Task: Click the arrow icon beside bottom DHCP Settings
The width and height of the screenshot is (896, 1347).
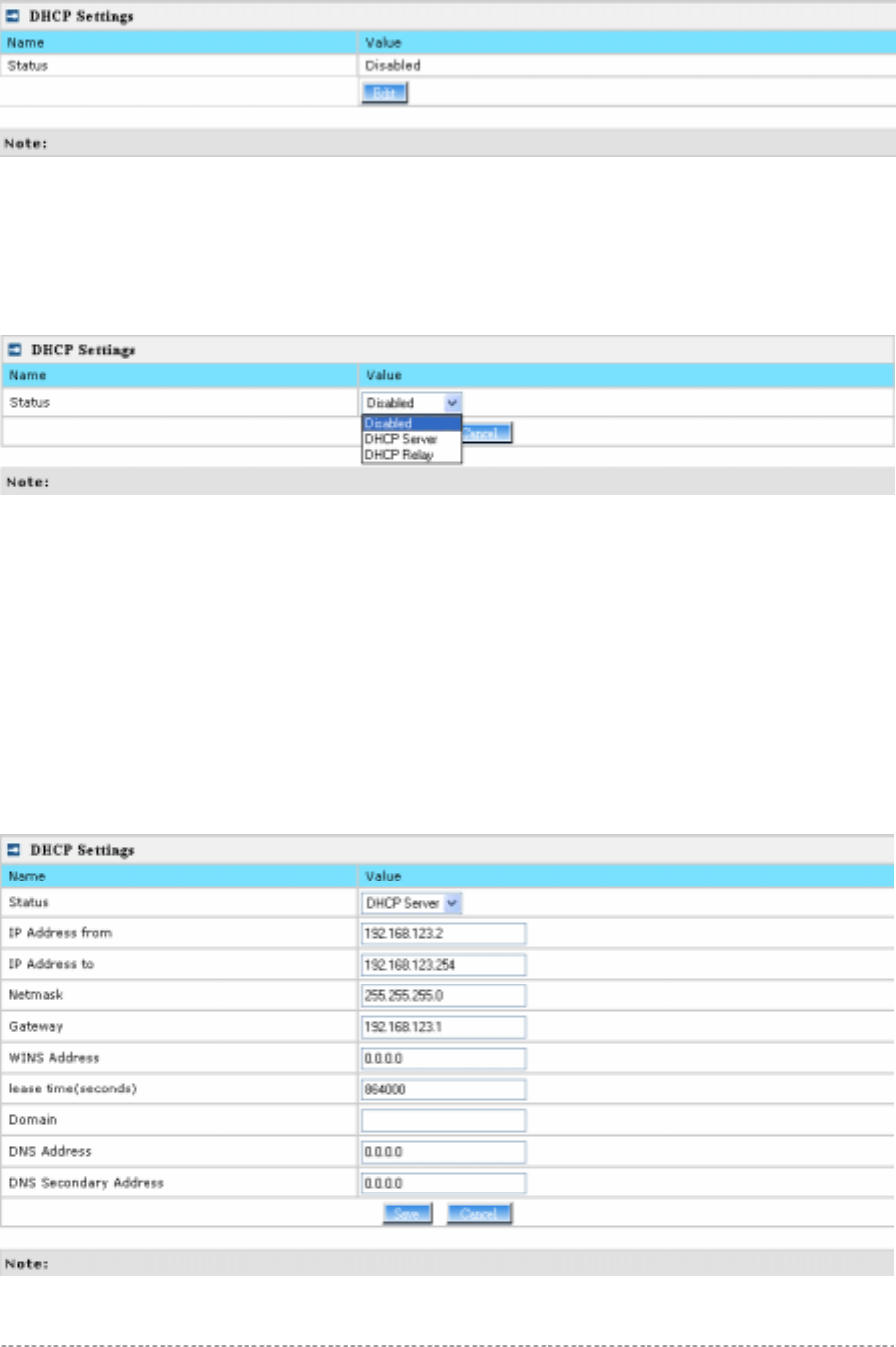Action: point(14,850)
